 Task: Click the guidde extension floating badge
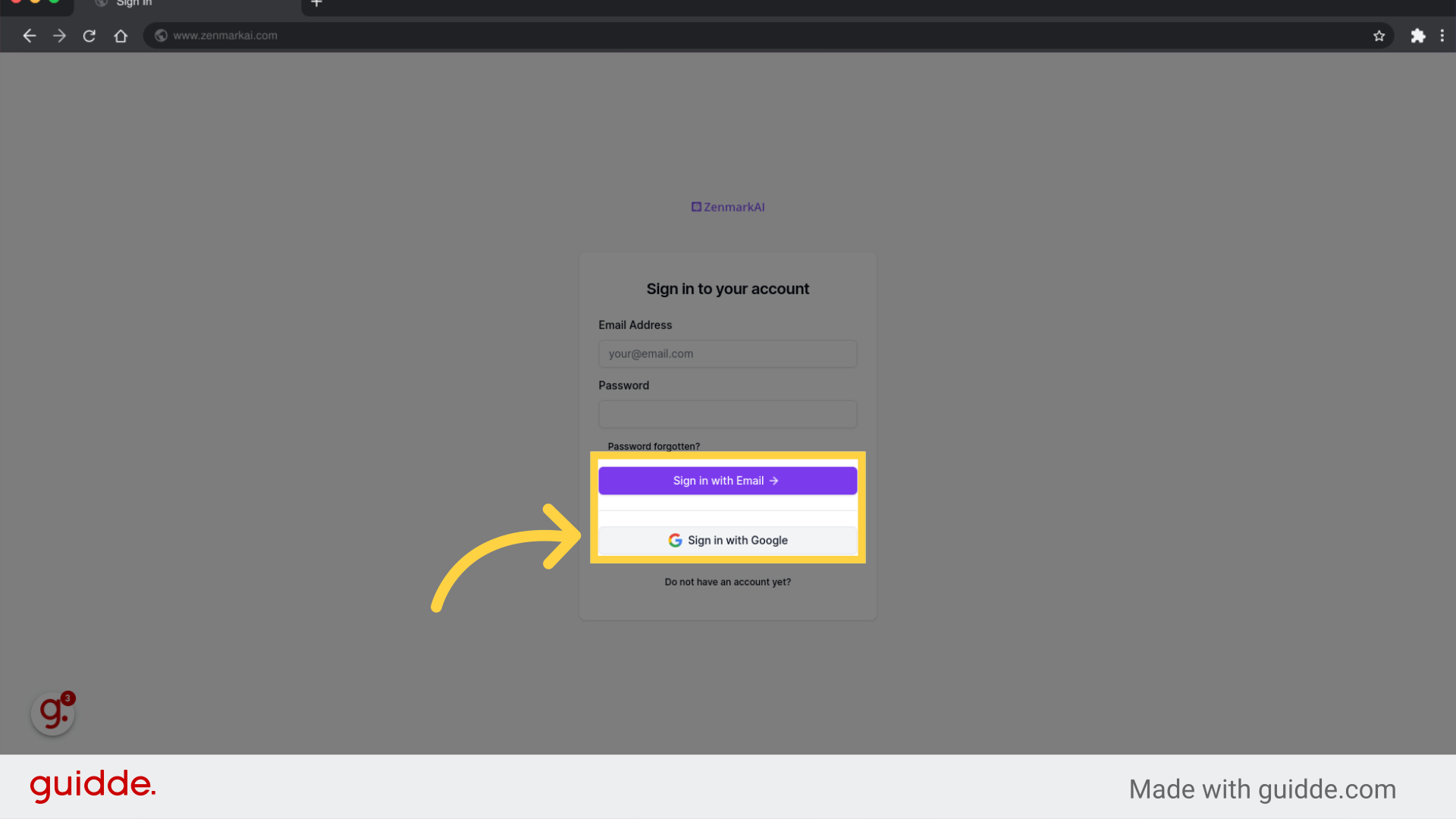[53, 713]
